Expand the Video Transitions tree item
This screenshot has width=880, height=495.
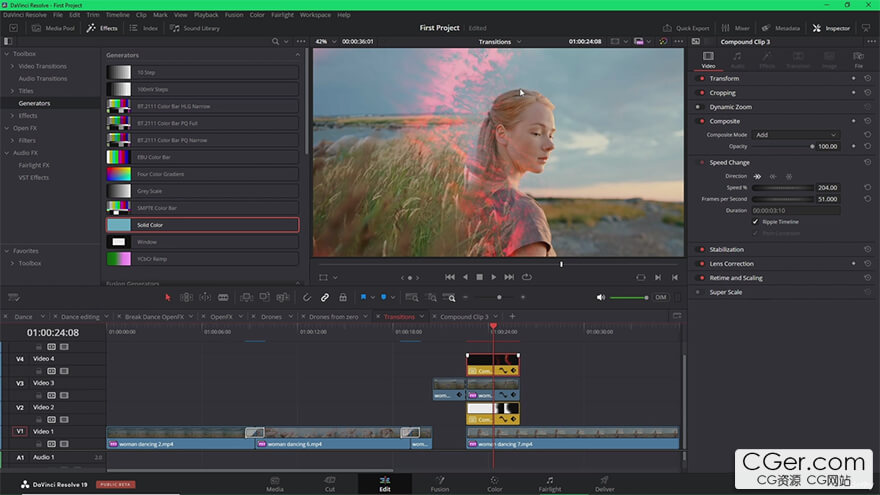click(12, 66)
